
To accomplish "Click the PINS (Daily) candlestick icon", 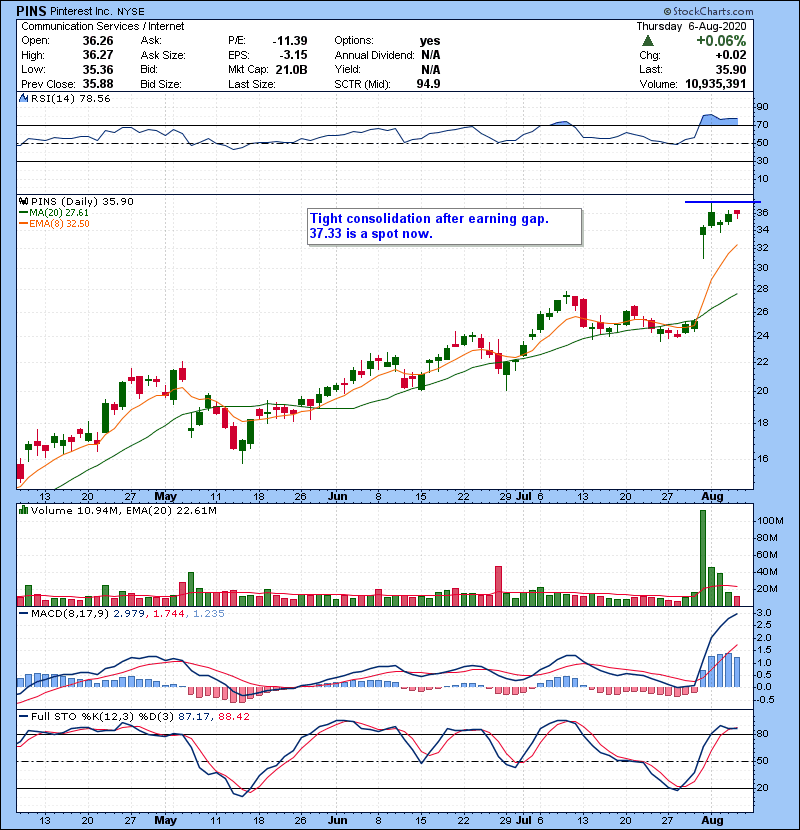I will point(23,201).
